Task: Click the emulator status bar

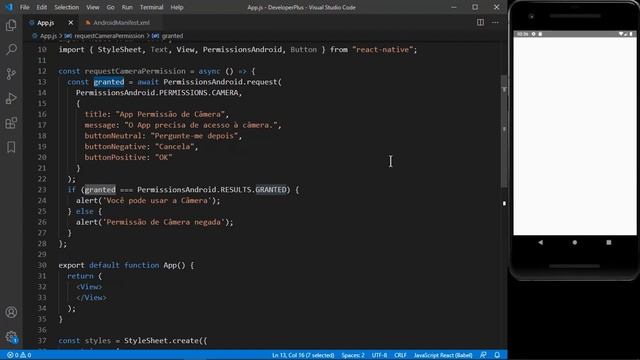Action: (575, 34)
